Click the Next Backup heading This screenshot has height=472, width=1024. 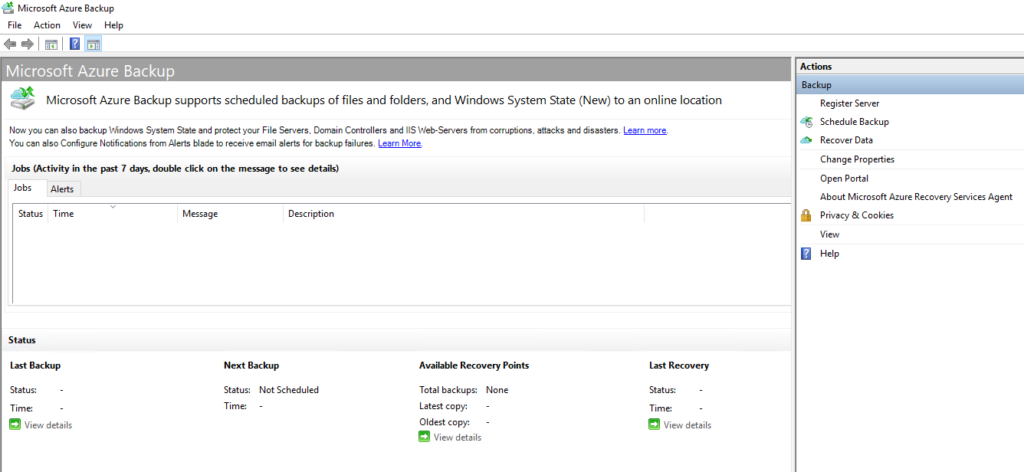tap(251, 366)
